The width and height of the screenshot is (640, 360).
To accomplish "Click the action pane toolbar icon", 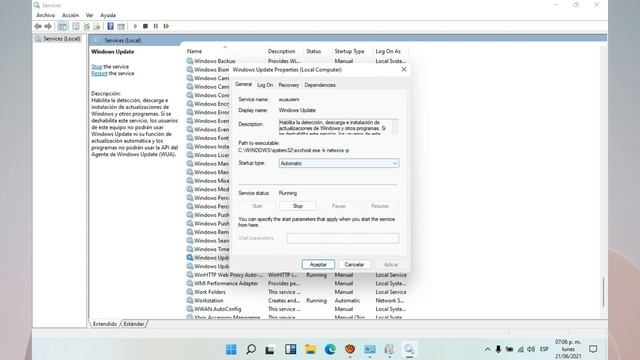I will tap(121, 26).
